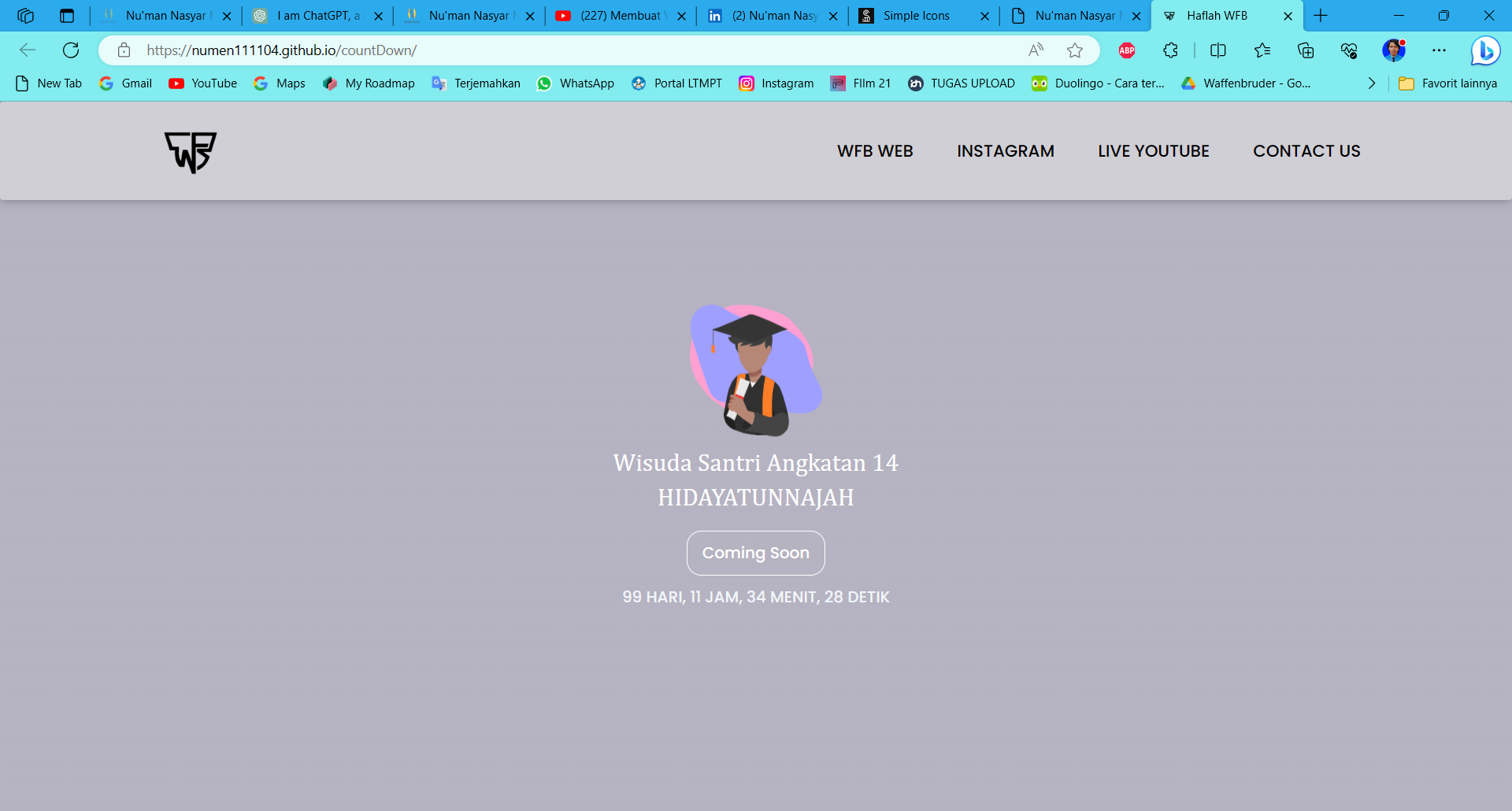Toggle split screen view icon
The height and width of the screenshot is (811, 1512).
tap(1218, 50)
